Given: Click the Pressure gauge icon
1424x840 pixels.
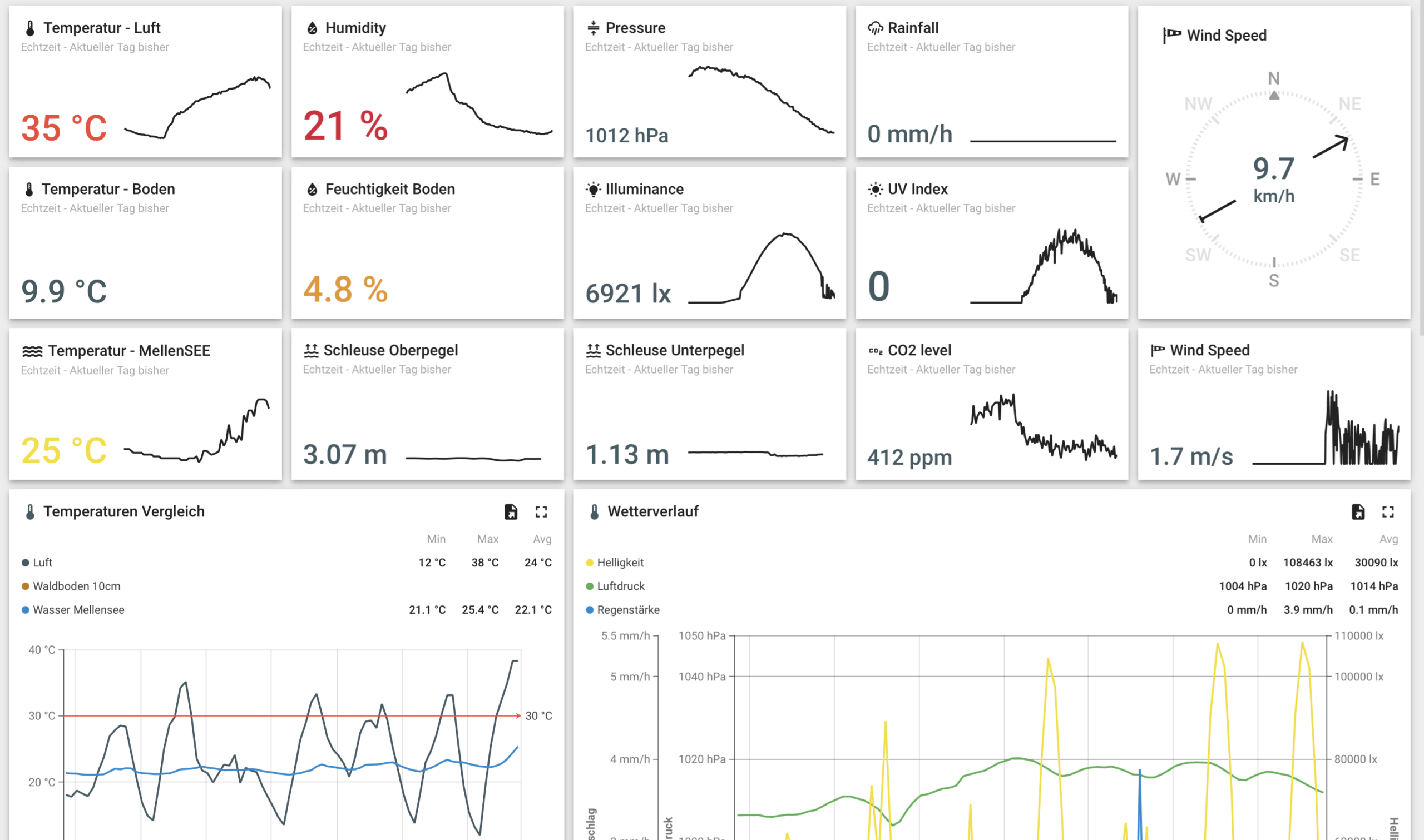Looking at the screenshot, I should [x=593, y=28].
